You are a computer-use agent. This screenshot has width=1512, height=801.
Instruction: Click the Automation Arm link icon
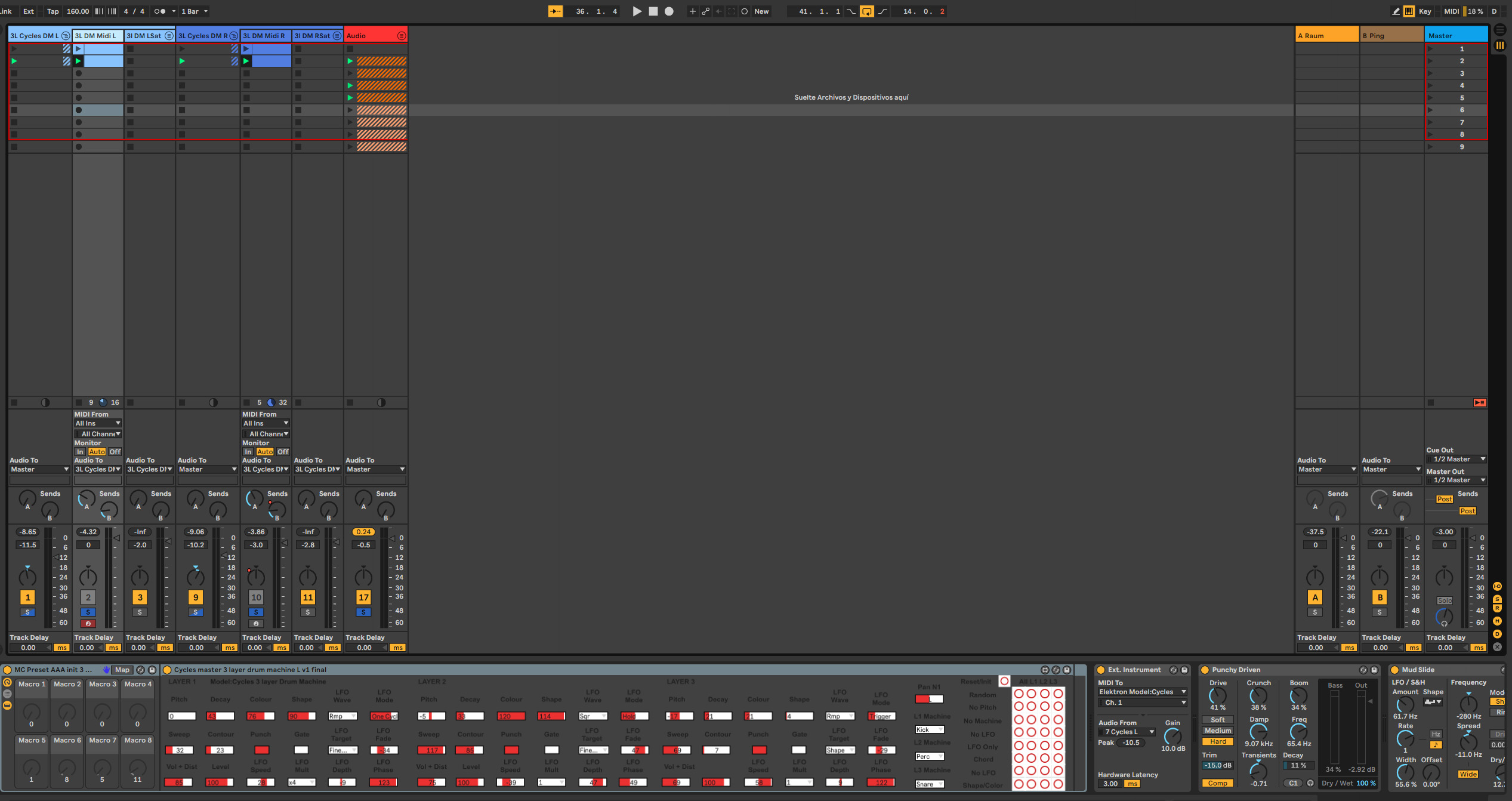[705, 11]
